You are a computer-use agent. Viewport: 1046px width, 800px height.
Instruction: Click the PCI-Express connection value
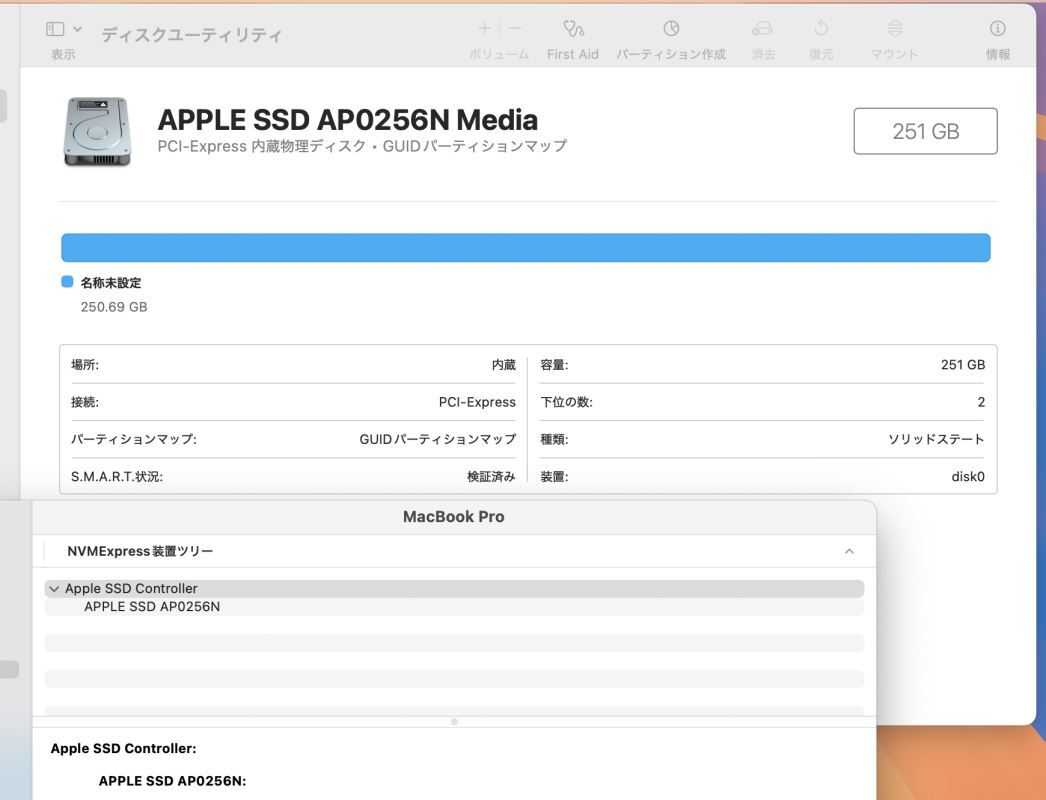coord(477,402)
